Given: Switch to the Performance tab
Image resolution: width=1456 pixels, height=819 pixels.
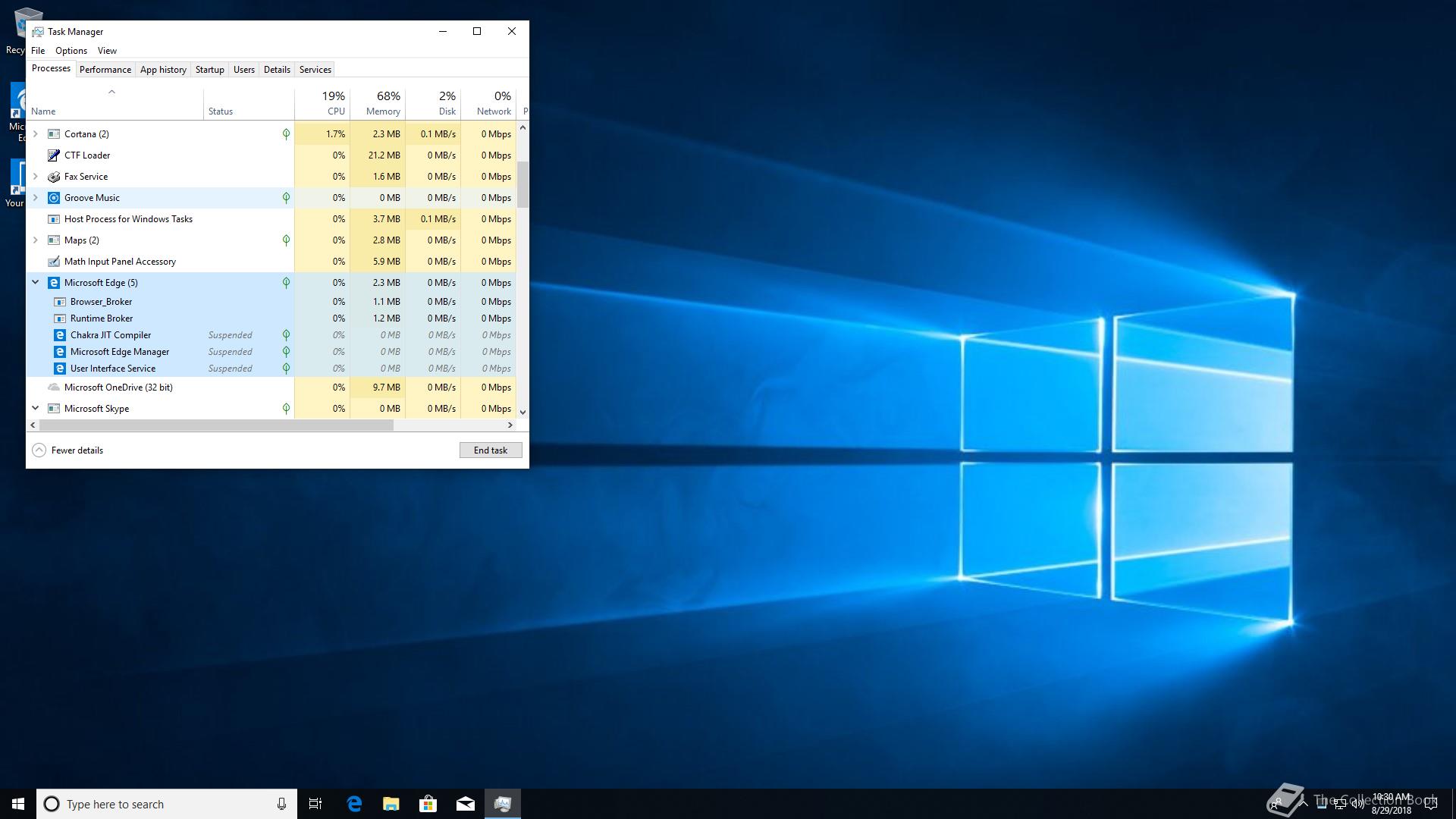Looking at the screenshot, I should (x=105, y=70).
